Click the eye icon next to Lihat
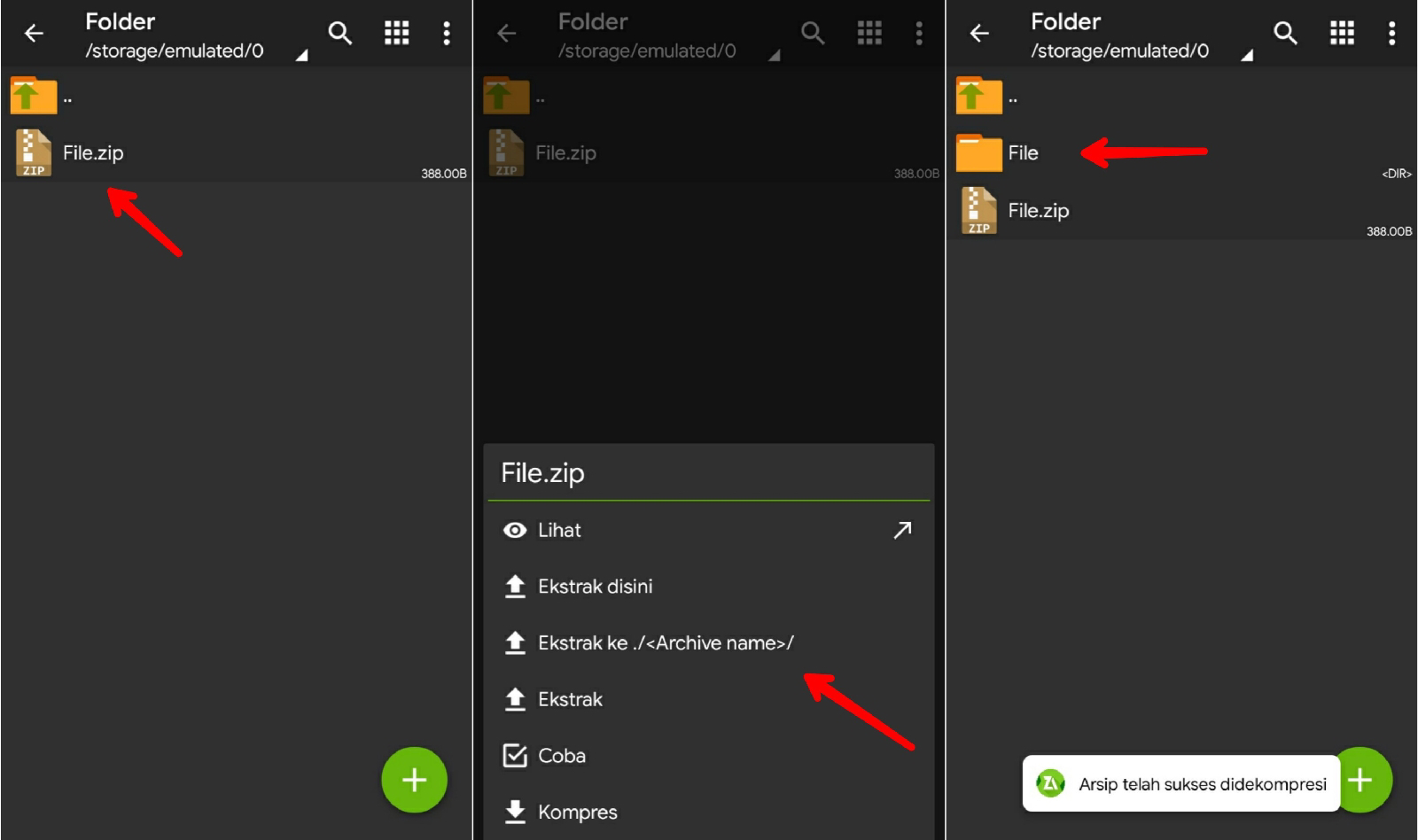This screenshot has width=1418, height=840. click(514, 530)
